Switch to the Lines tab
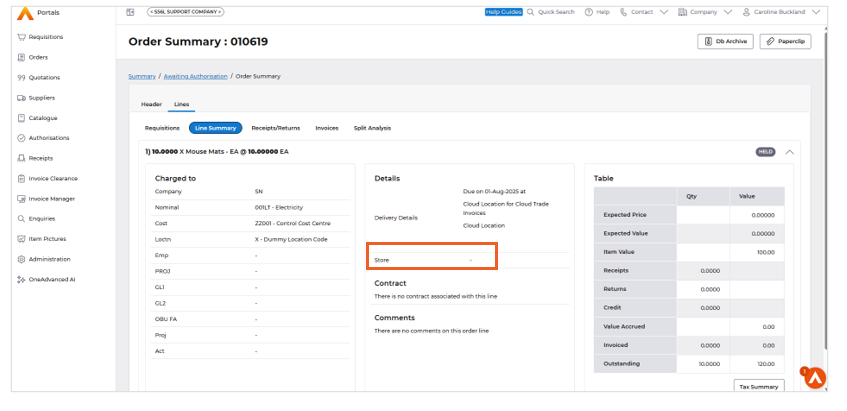 click(x=182, y=104)
